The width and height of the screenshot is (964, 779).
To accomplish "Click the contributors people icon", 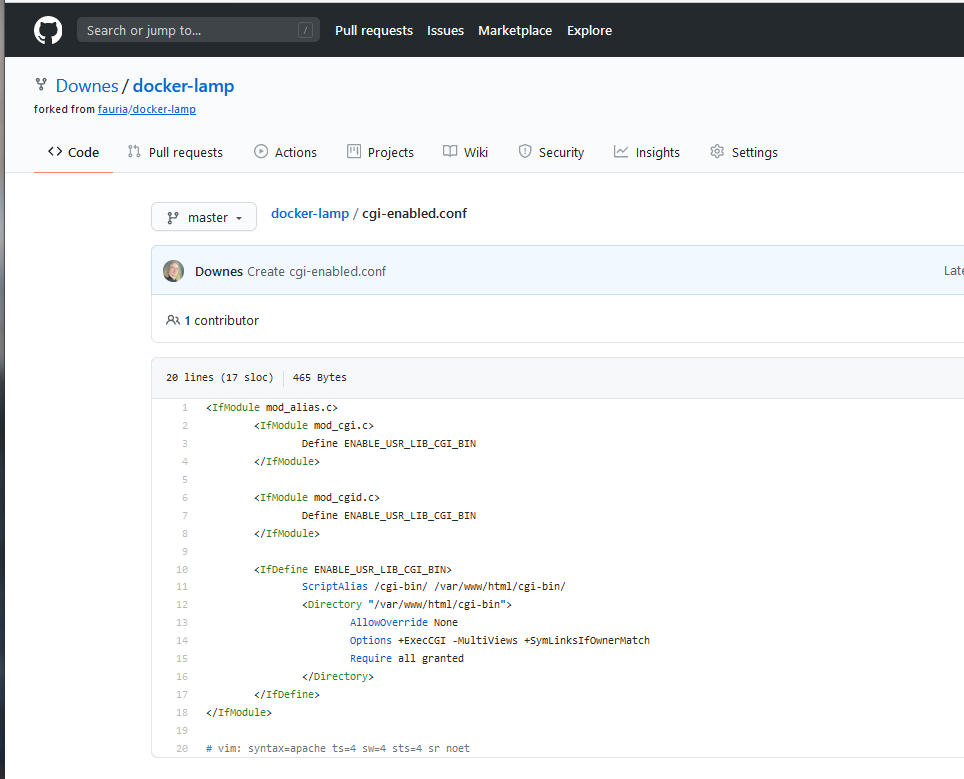I will point(173,320).
